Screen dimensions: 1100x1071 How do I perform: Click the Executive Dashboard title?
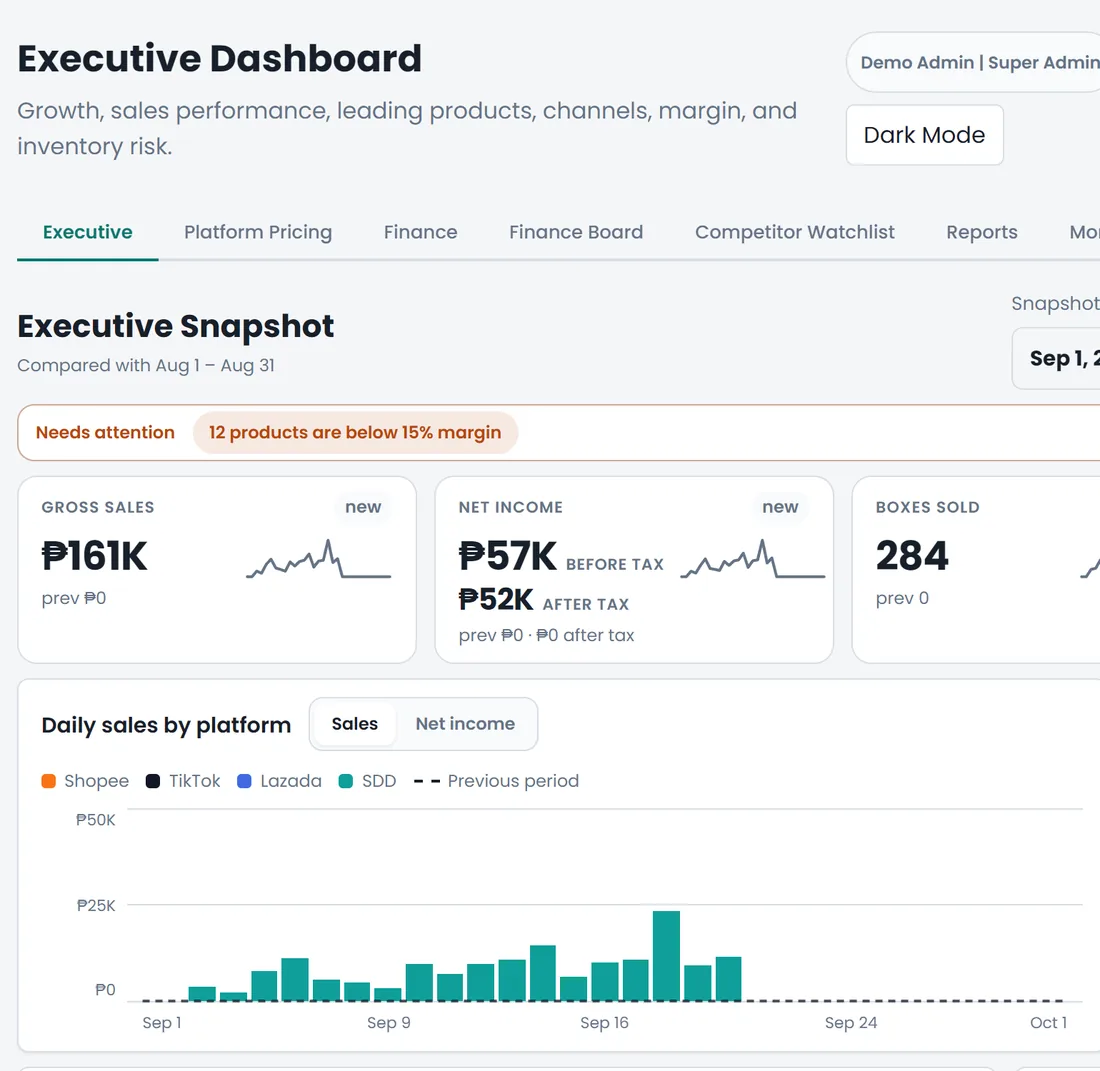click(x=220, y=58)
